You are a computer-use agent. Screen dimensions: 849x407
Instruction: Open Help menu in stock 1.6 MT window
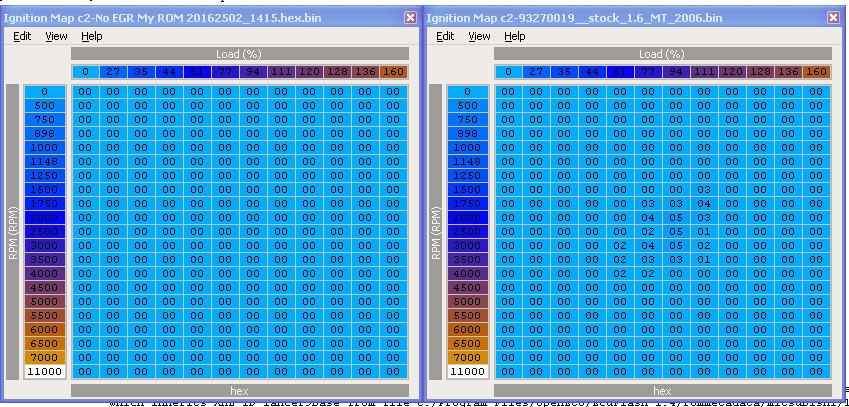tap(515, 36)
